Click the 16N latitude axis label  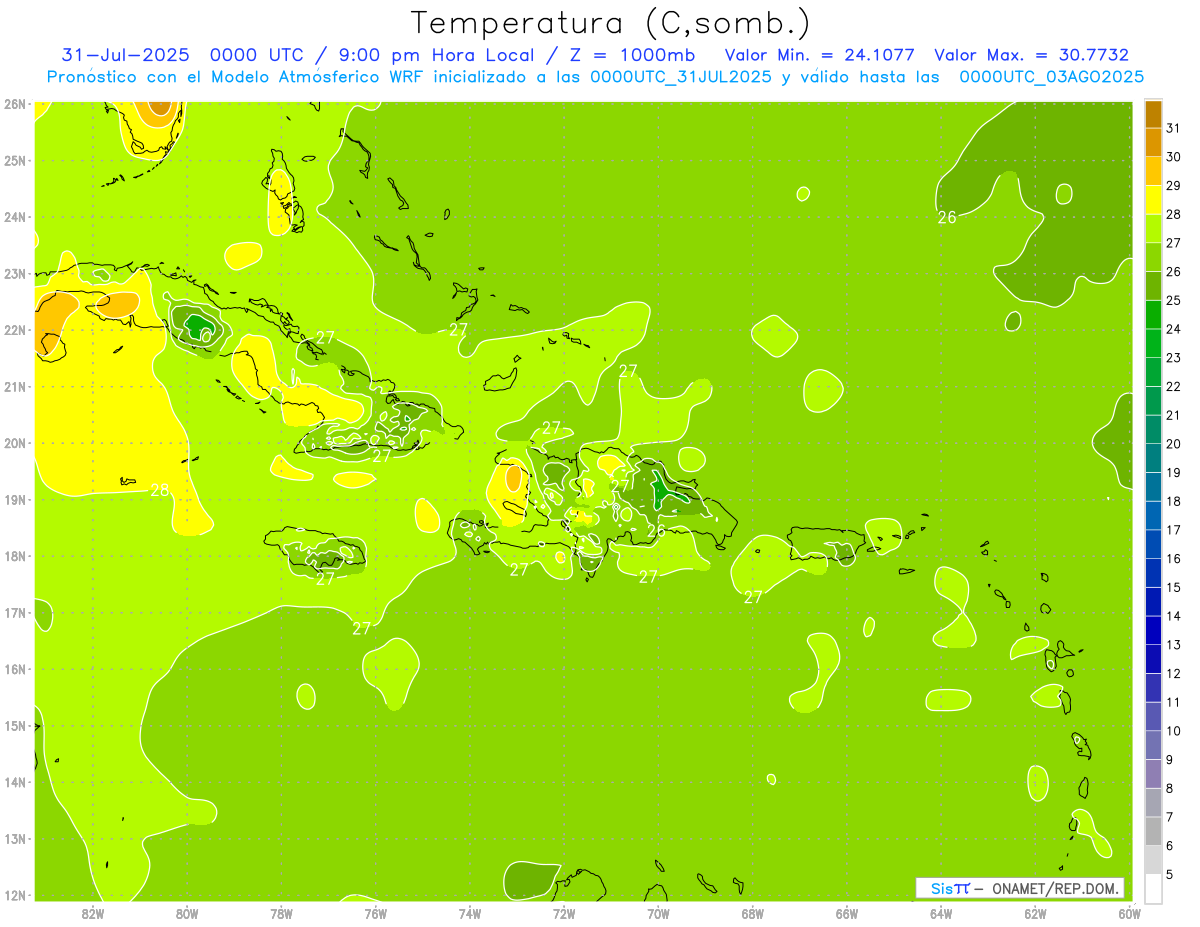coord(16,669)
